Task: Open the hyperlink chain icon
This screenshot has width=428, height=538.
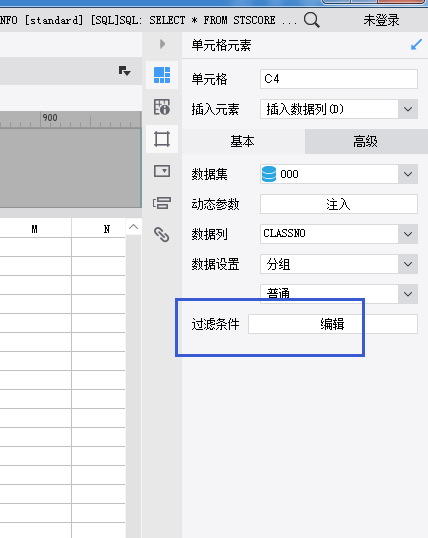Action: [162, 235]
